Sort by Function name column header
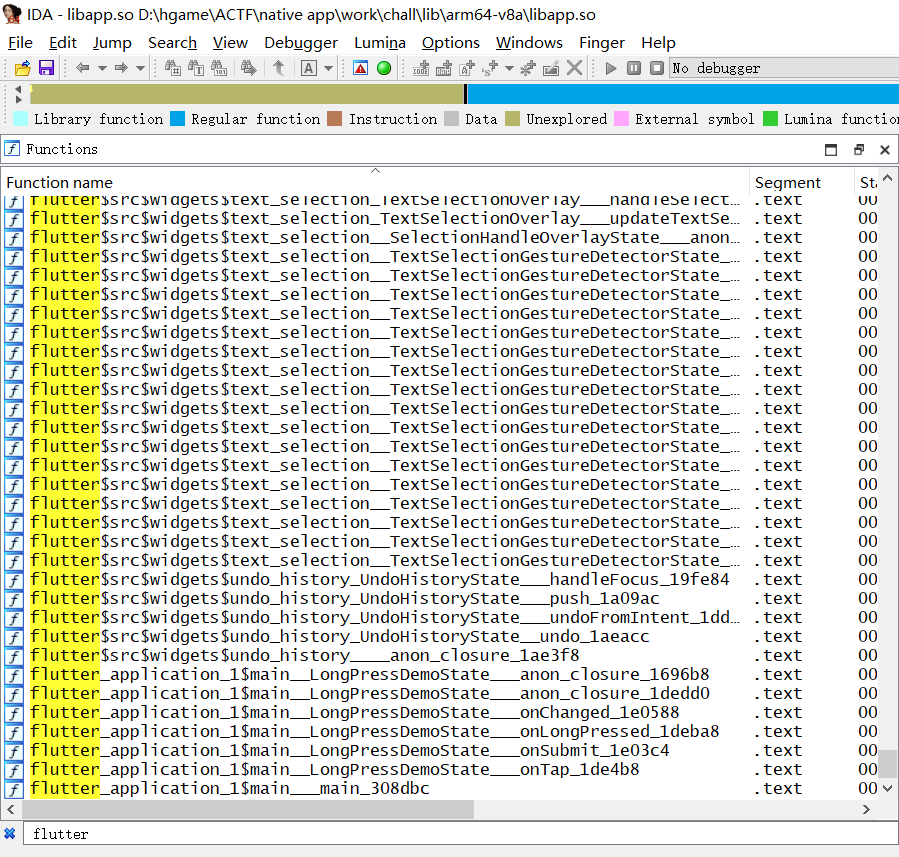This screenshot has height=857, width=899. click(60, 182)
